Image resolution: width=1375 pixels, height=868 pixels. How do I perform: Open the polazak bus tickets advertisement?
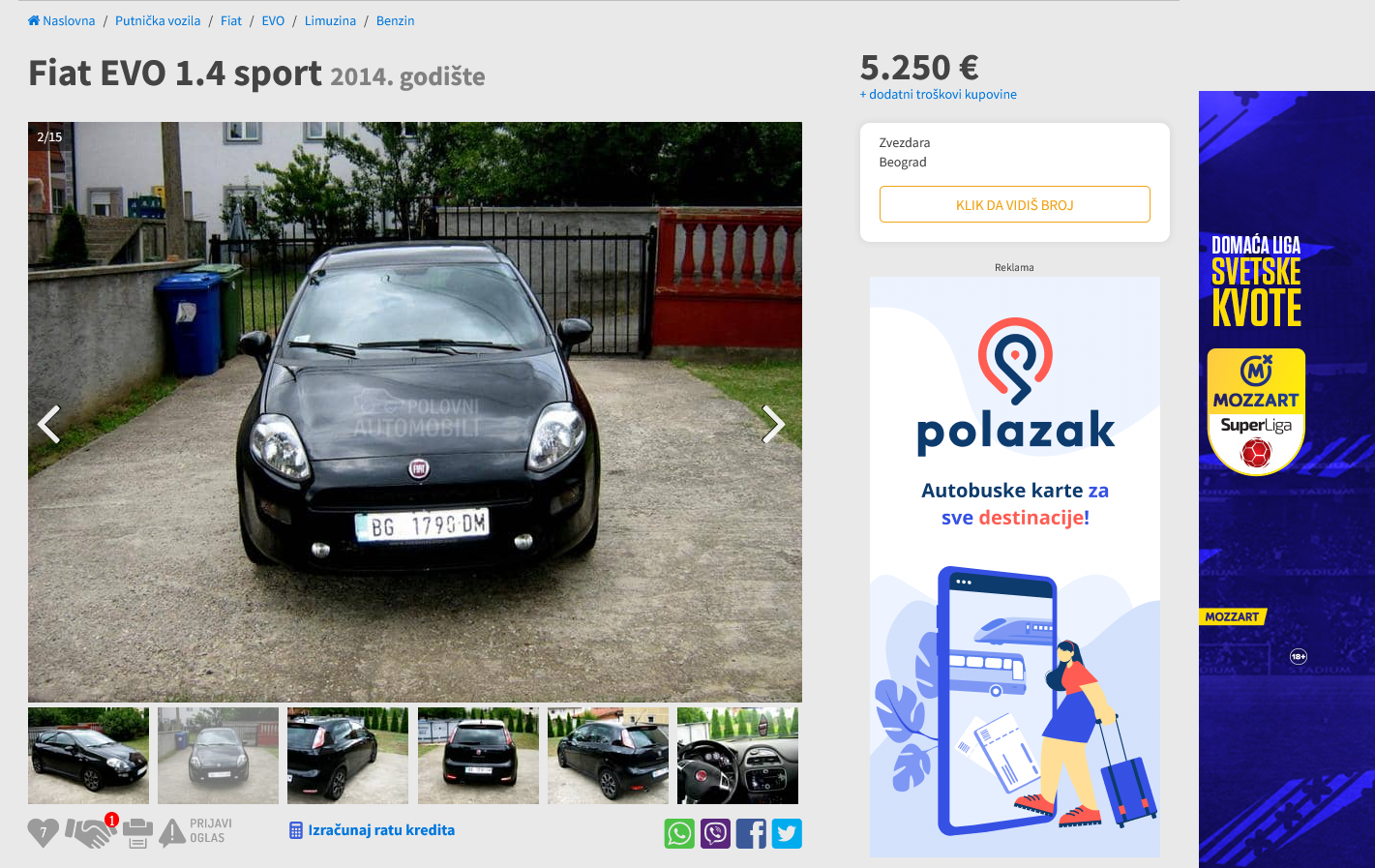(1014, 567)
